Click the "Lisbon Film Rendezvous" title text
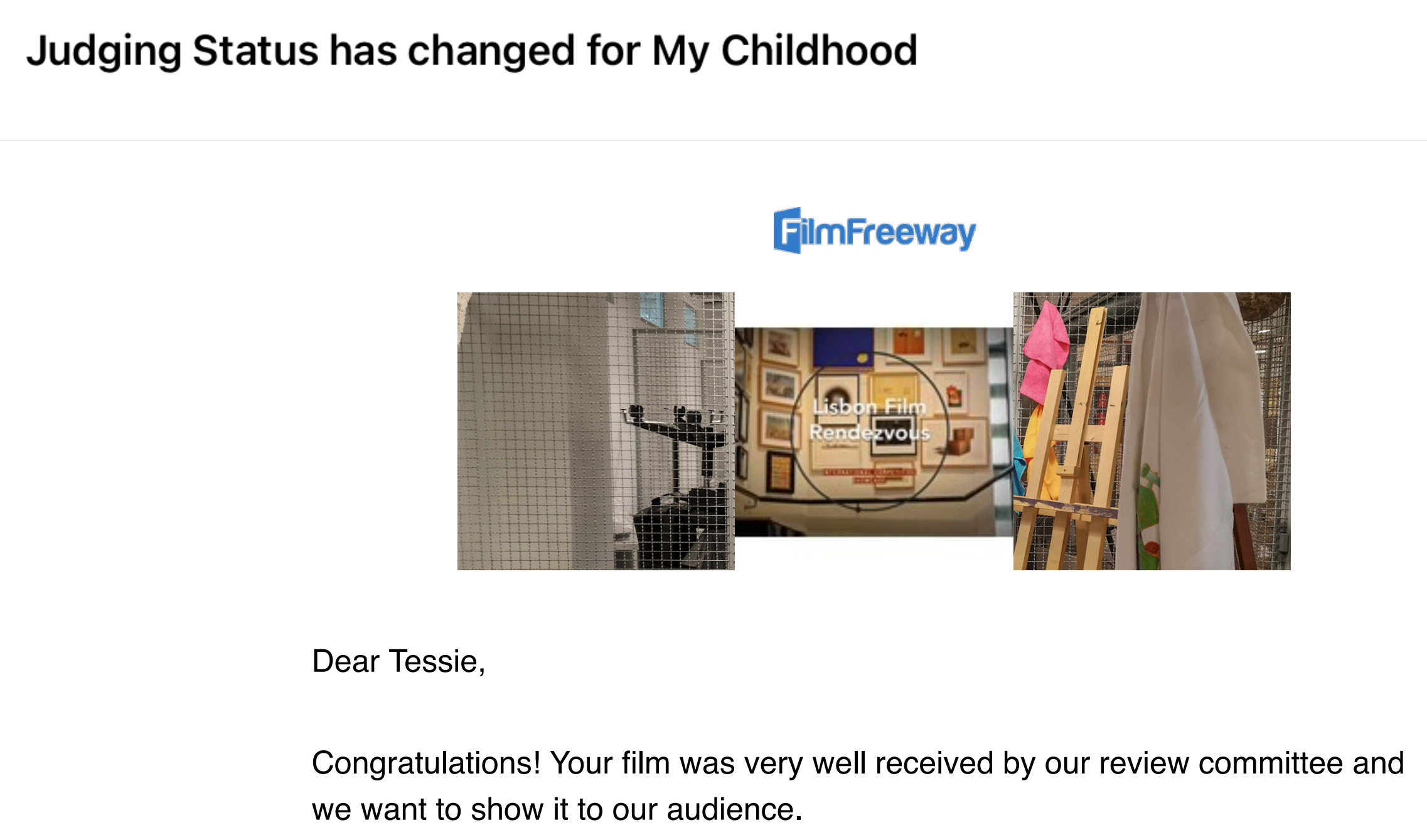 [870, 420]
